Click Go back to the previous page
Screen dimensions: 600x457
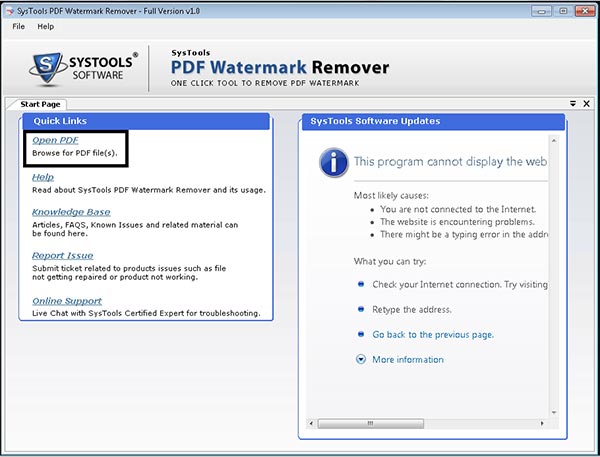[433, 335]
